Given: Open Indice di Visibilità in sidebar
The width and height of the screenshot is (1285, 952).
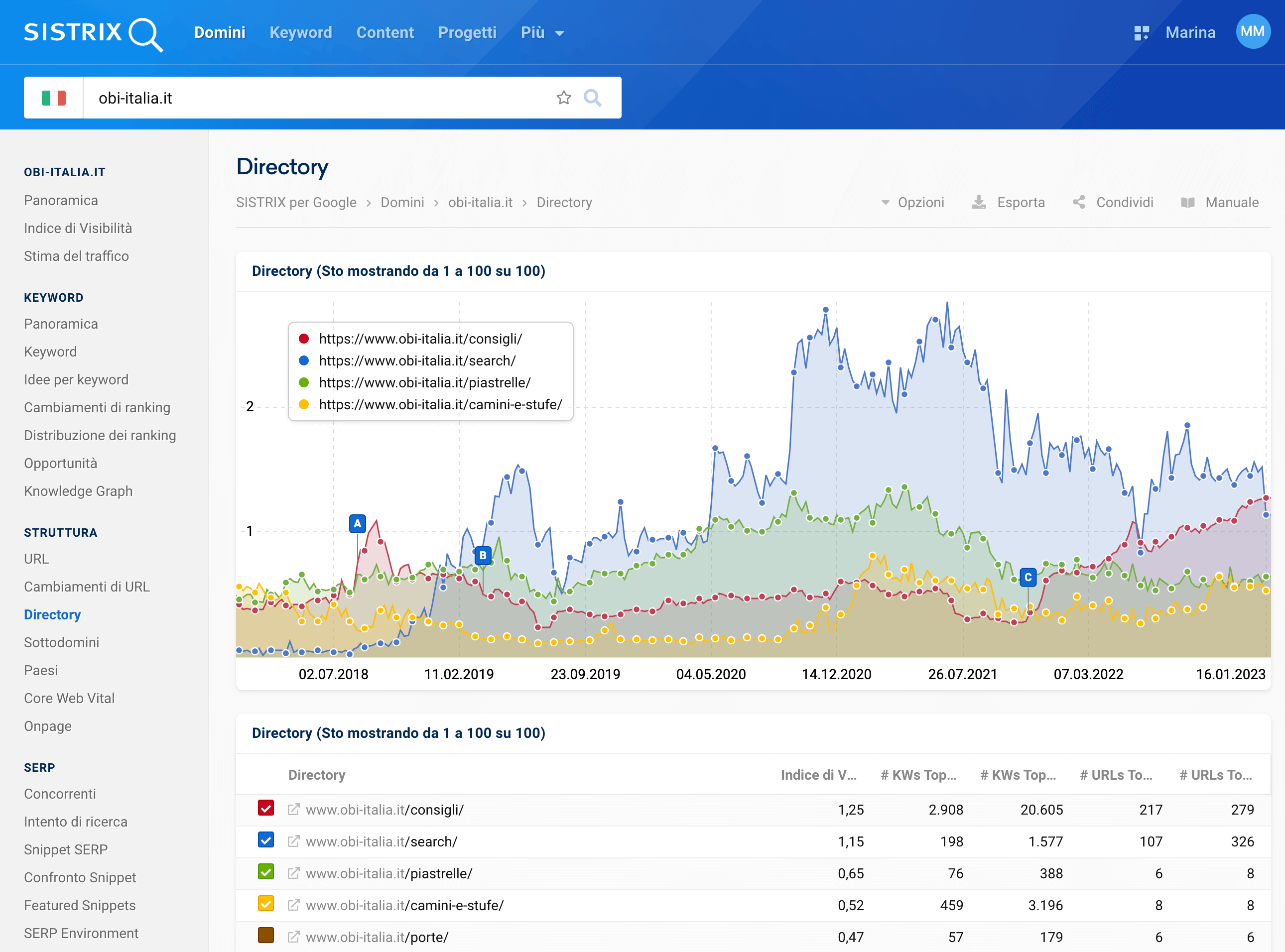Looking at the screenshot, I should (x=78, y=228).
